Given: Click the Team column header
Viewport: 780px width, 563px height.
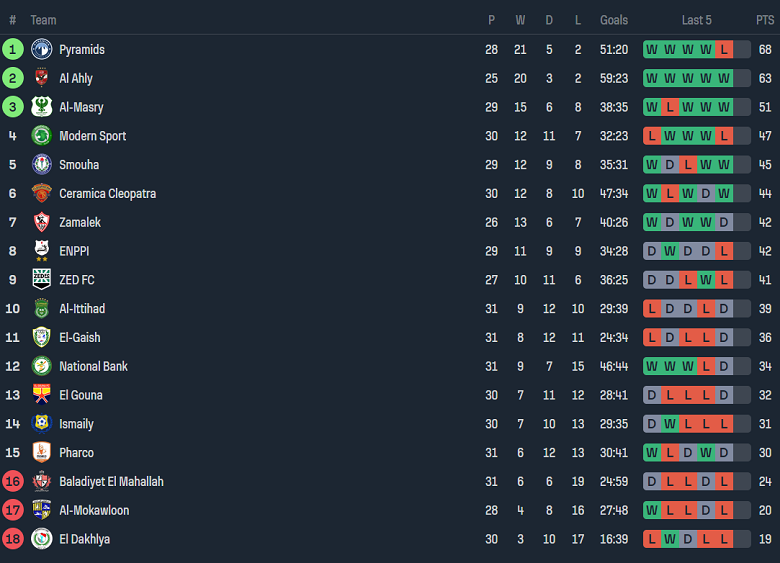Looking at the screenshot, I should point(43,20).
